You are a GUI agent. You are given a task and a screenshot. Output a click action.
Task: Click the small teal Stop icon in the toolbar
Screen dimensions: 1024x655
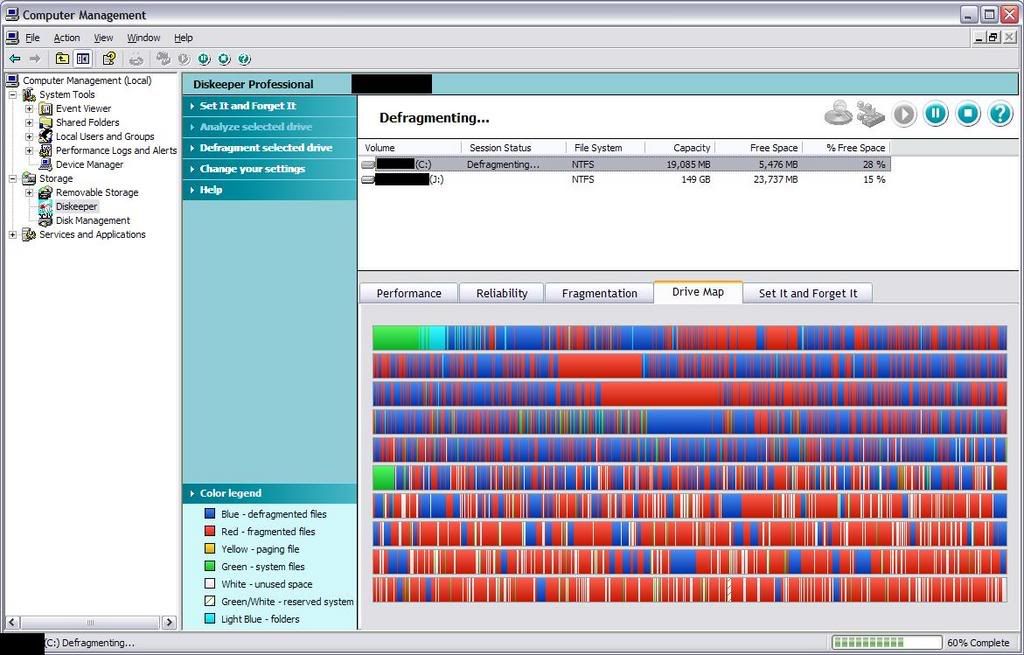click(225, 59)
